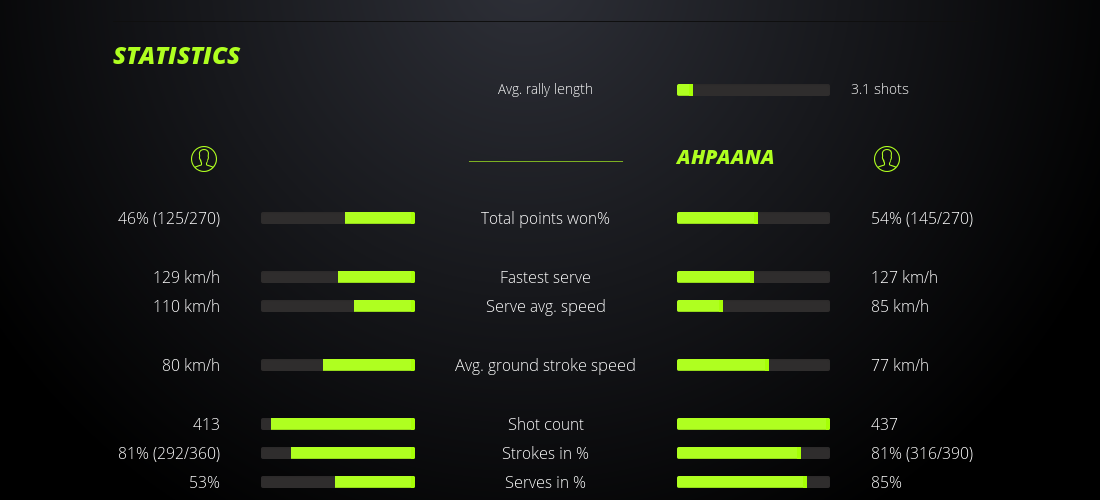The width and height of the screenshot is (1100, 500).
Task: Select the Strokes in % label
Action: (545, 453)
